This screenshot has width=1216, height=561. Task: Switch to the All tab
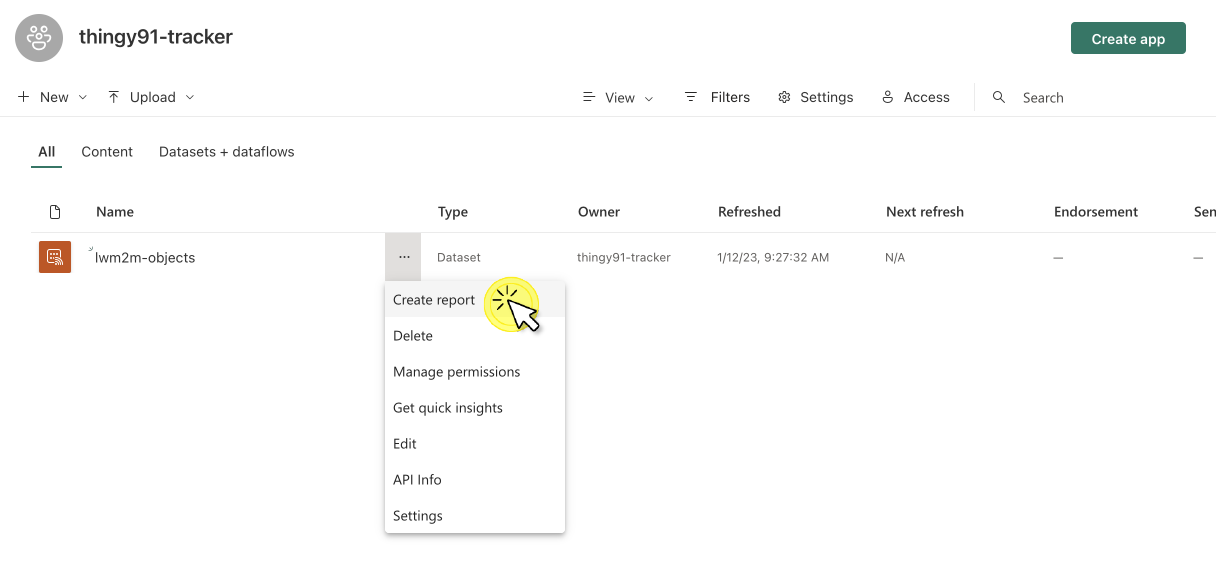pyautogui.click(x=46, y=152)
